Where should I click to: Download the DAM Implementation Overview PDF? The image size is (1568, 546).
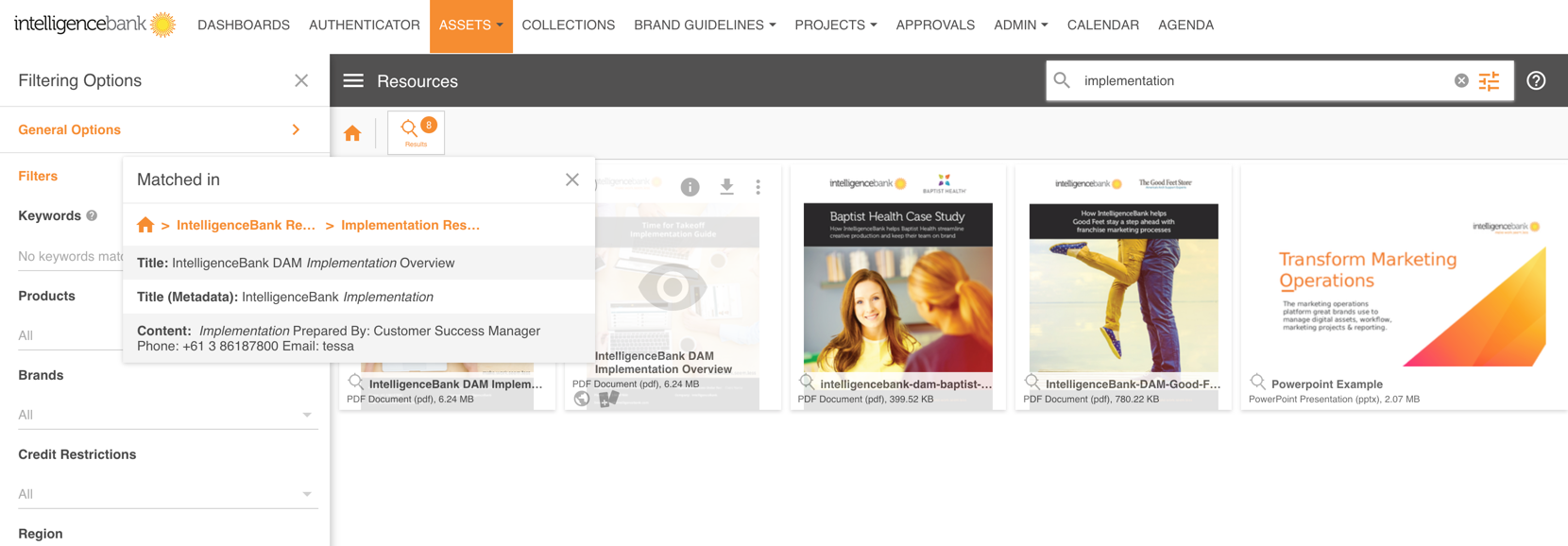click(x=726, y=187)
